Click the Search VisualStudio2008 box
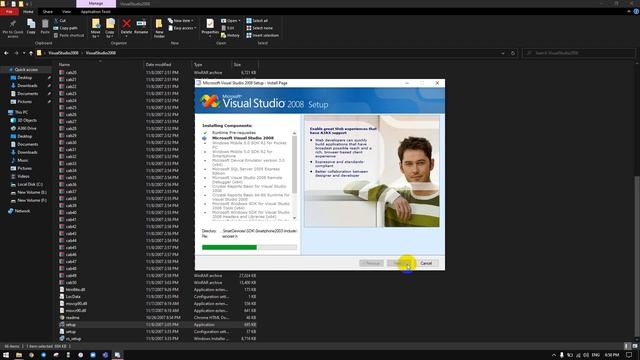Image resolution: width=640 pixels, height=360 pixels. click(x=579, y=53)
